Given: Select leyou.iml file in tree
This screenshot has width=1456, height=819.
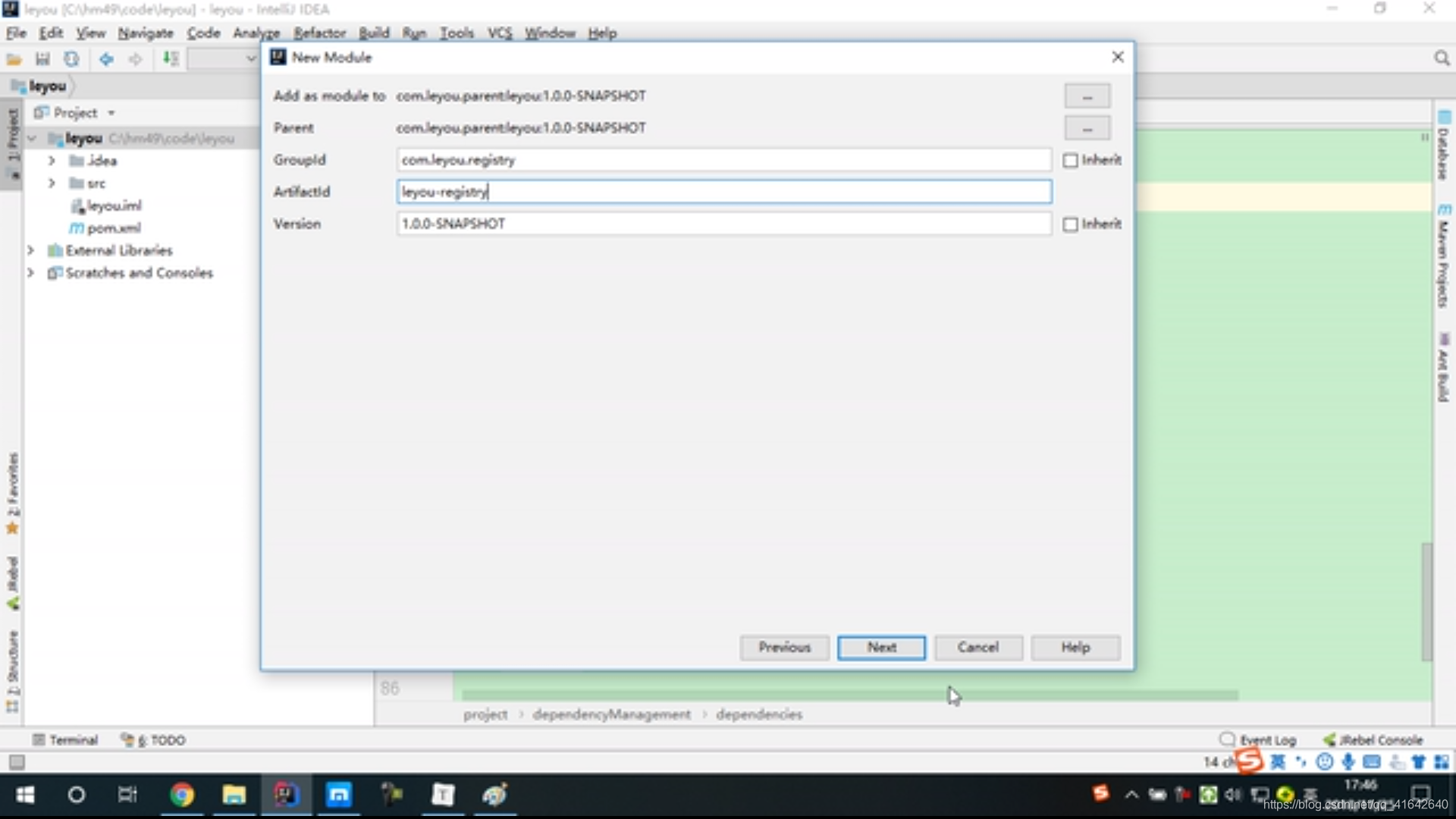Looking at the screenshot, I should pyautogui.click(x=105, y=206).
